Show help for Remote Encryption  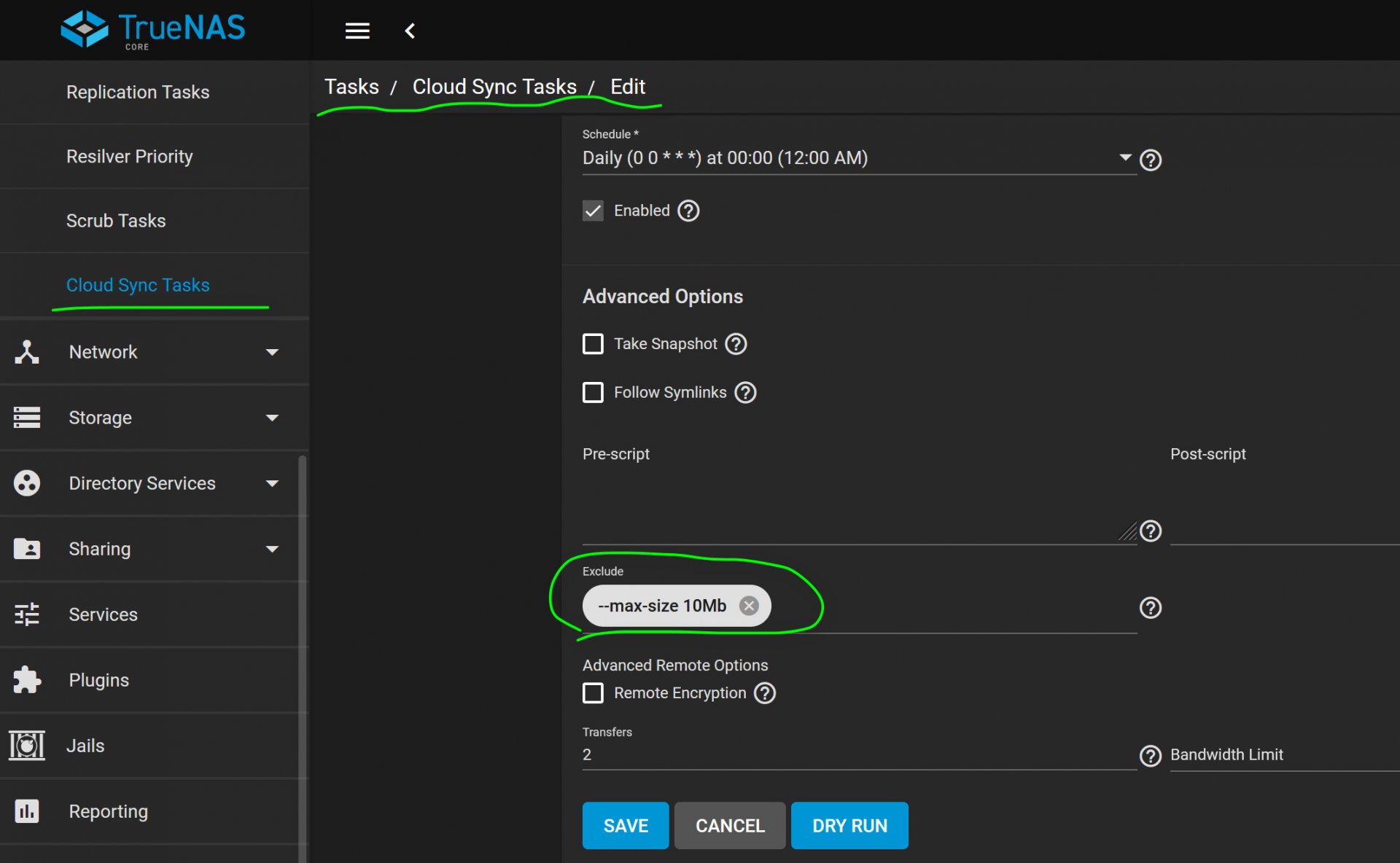pyautogui.click(x=765, y=692)
